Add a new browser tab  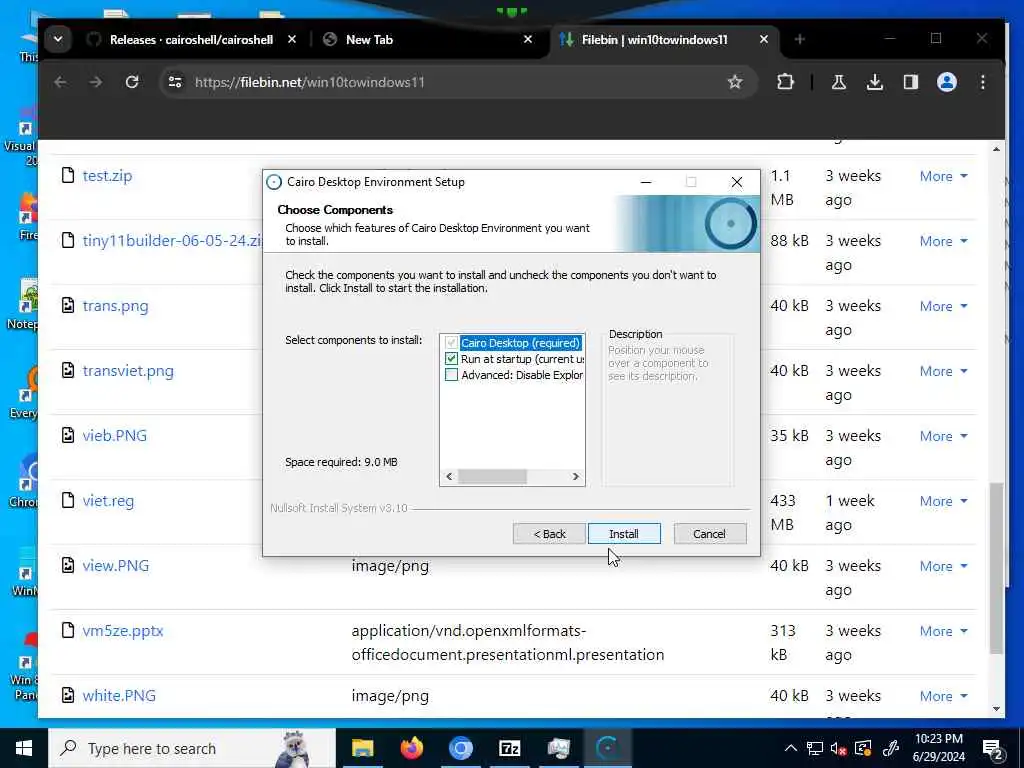click(x=799, y=40)
